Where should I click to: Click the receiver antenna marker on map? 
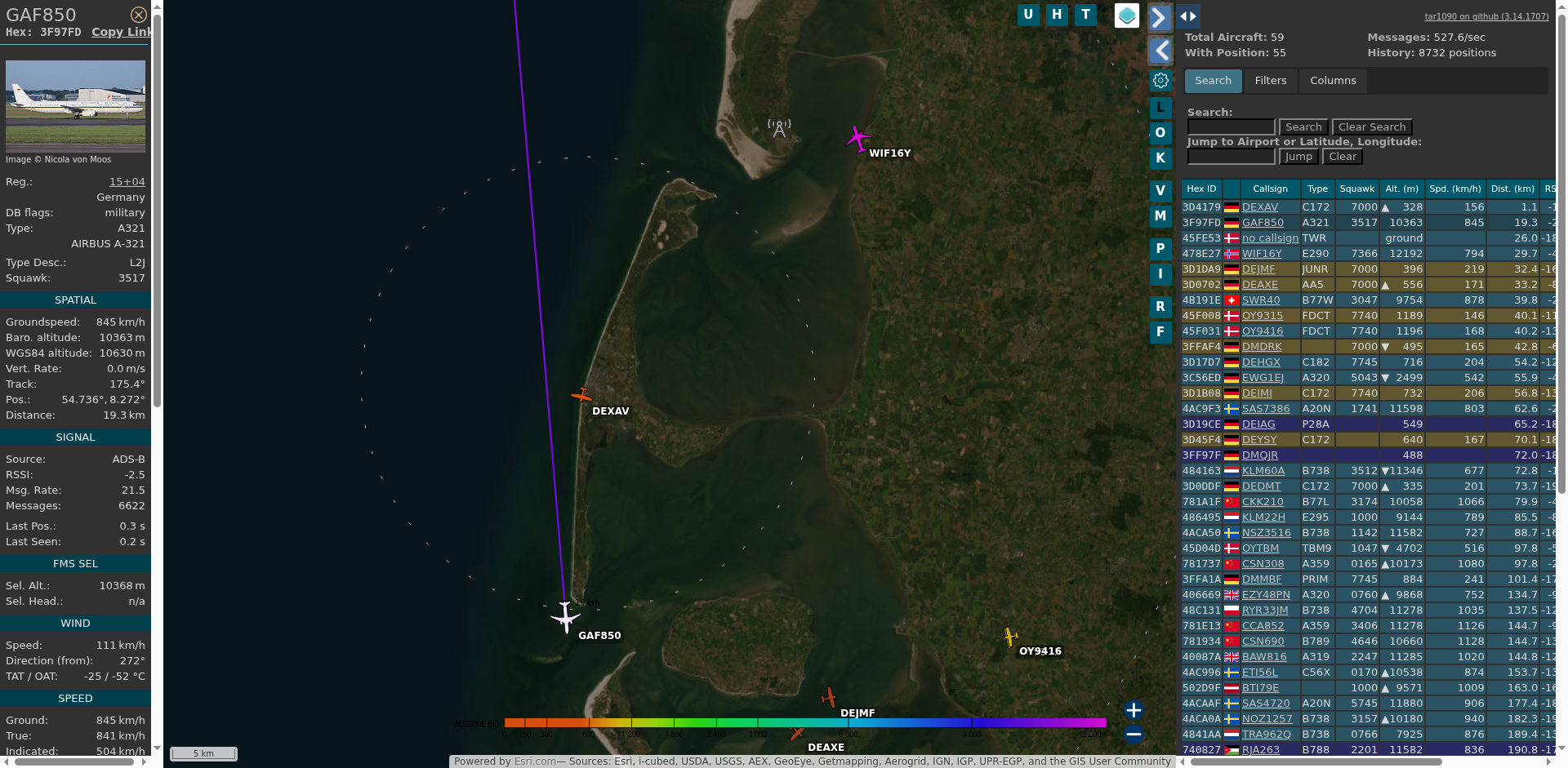coord(779,128)
